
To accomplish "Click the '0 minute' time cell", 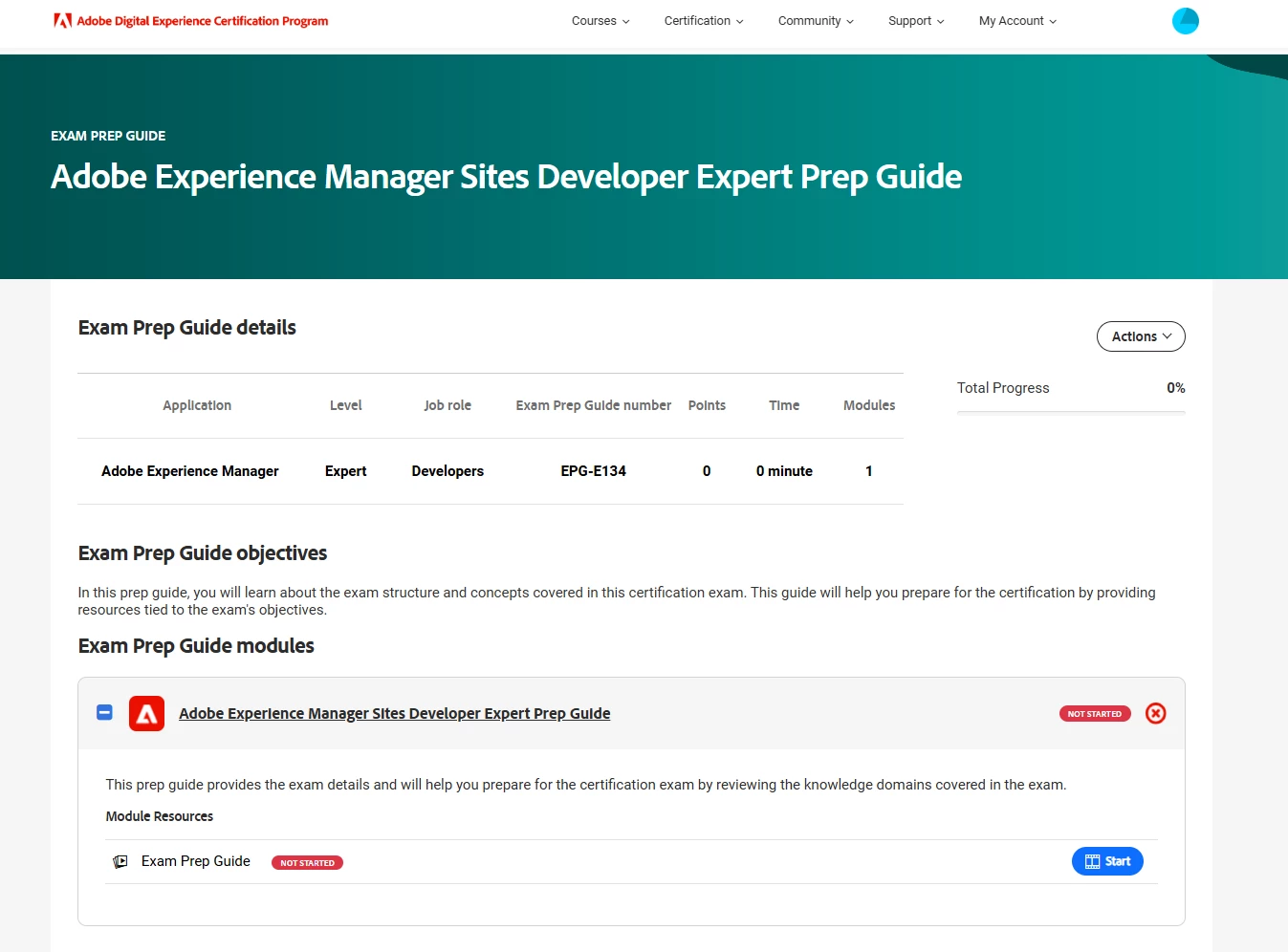I will 784,471.
